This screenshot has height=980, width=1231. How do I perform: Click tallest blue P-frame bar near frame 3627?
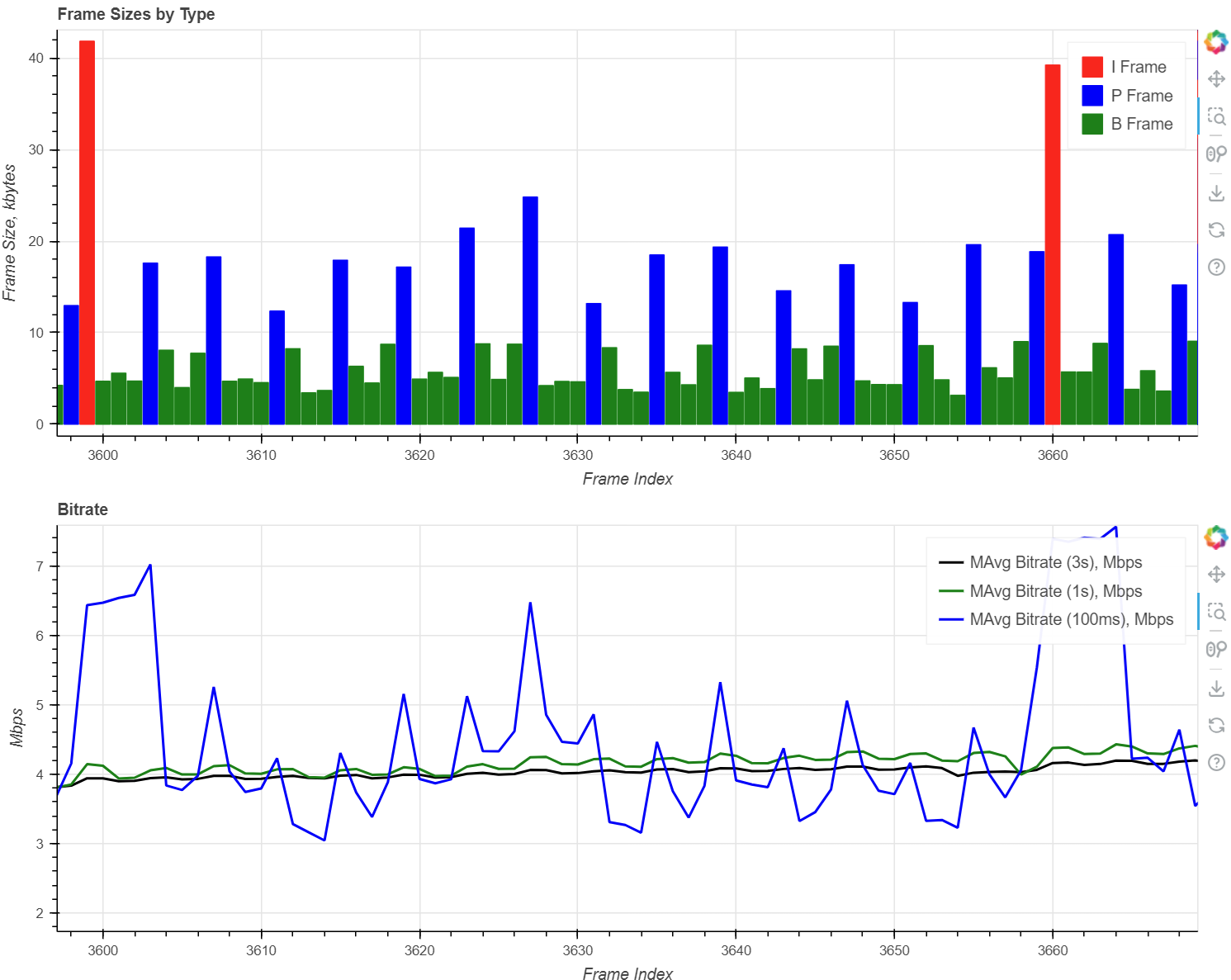(530, 310)
